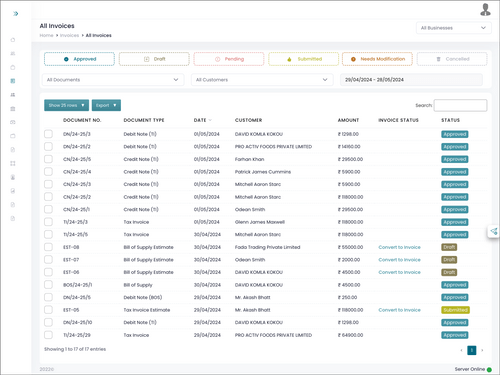Filter by Submitted status tab

[x=303, y=59]
